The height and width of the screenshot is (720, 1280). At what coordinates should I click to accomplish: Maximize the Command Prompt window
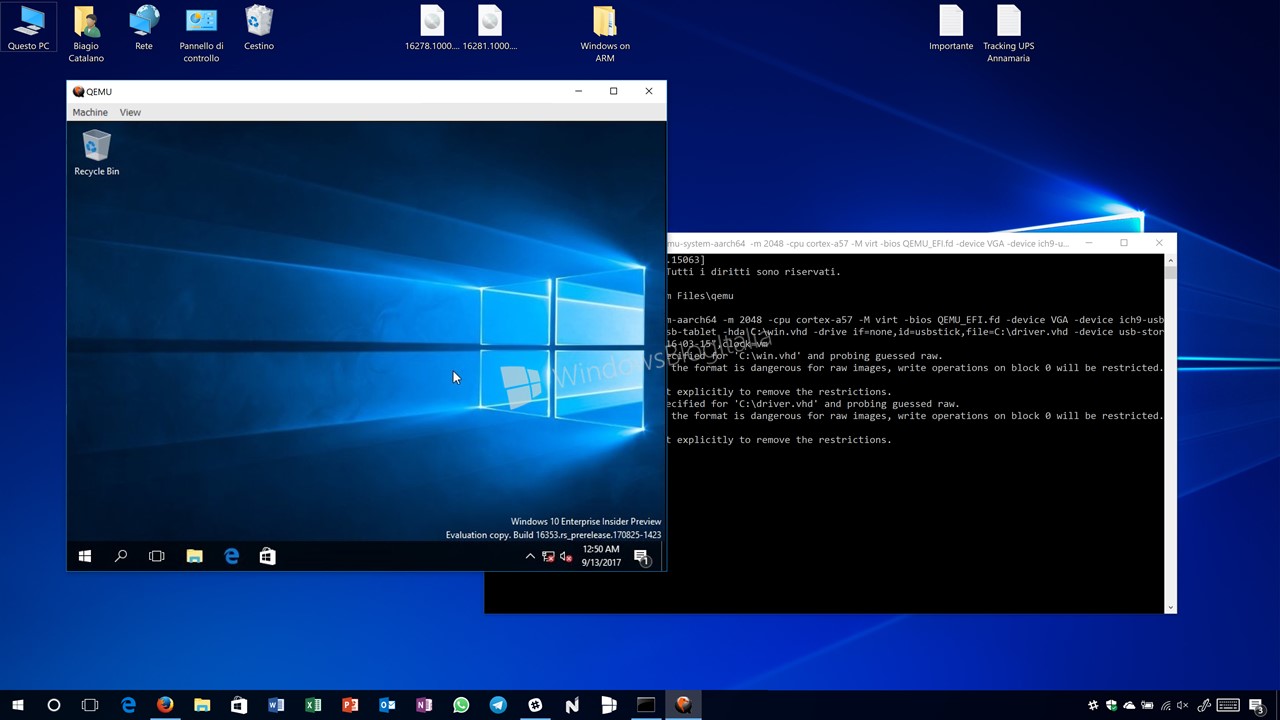1124,243
